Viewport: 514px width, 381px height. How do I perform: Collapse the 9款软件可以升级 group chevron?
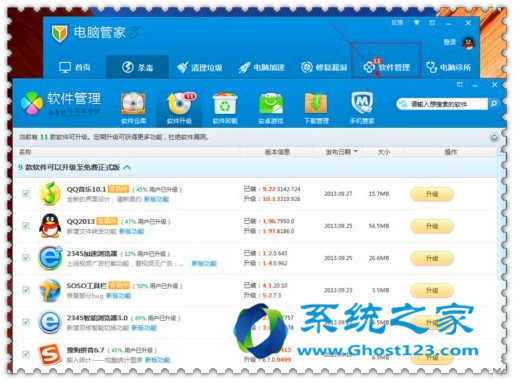pyautogui.click(x=127, y=167)
